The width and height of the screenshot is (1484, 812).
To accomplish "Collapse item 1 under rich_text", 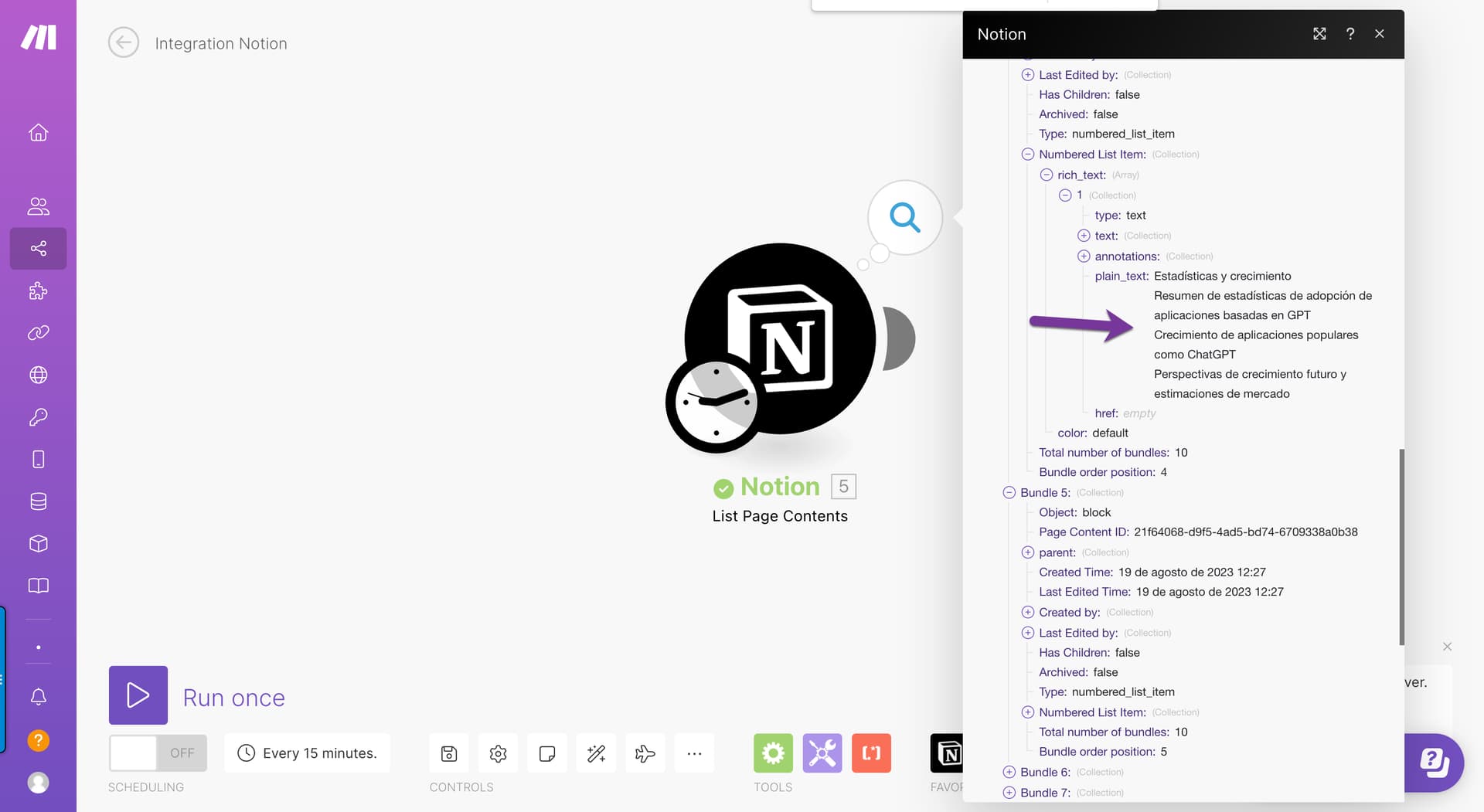I will click(1065, 195).
